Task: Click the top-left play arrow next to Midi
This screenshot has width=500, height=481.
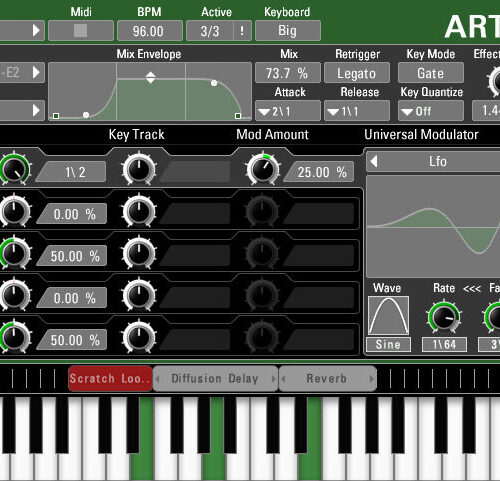Action: pyautogui.click(x=36, y=31)
